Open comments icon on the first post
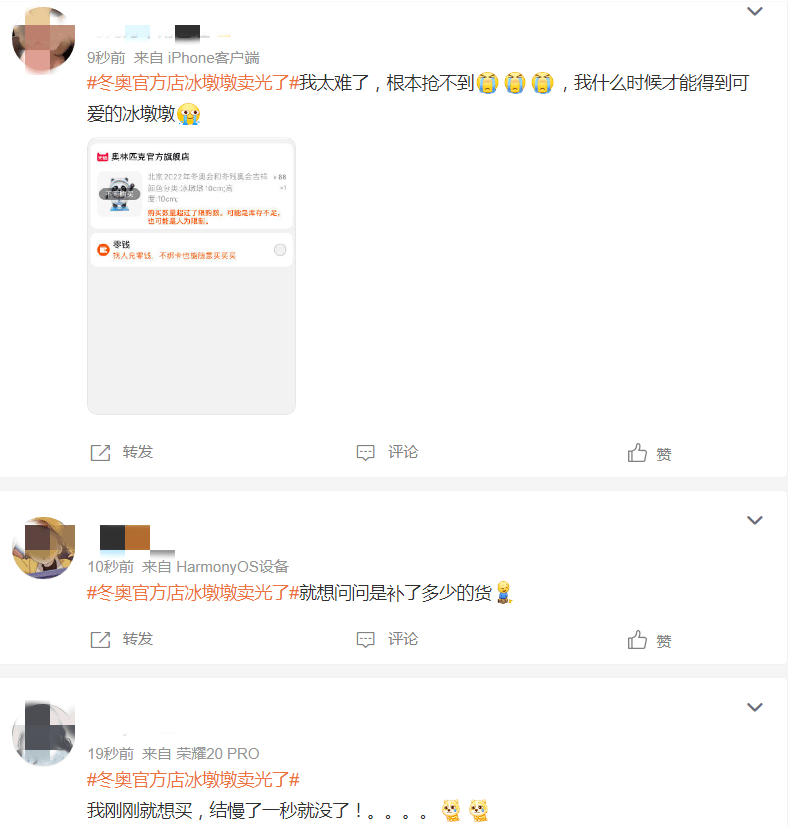Screen dimensions: 788x827 click(x=366, y=453)
